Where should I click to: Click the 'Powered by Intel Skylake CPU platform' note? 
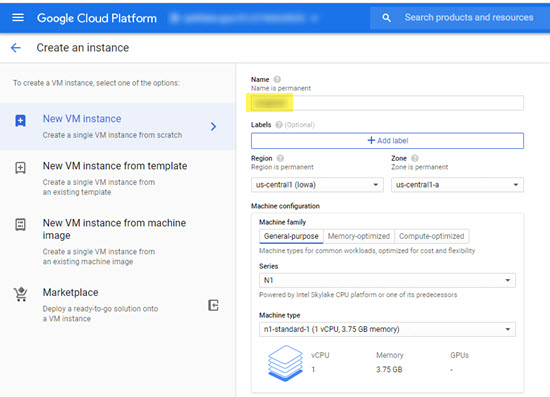point(358,295)
